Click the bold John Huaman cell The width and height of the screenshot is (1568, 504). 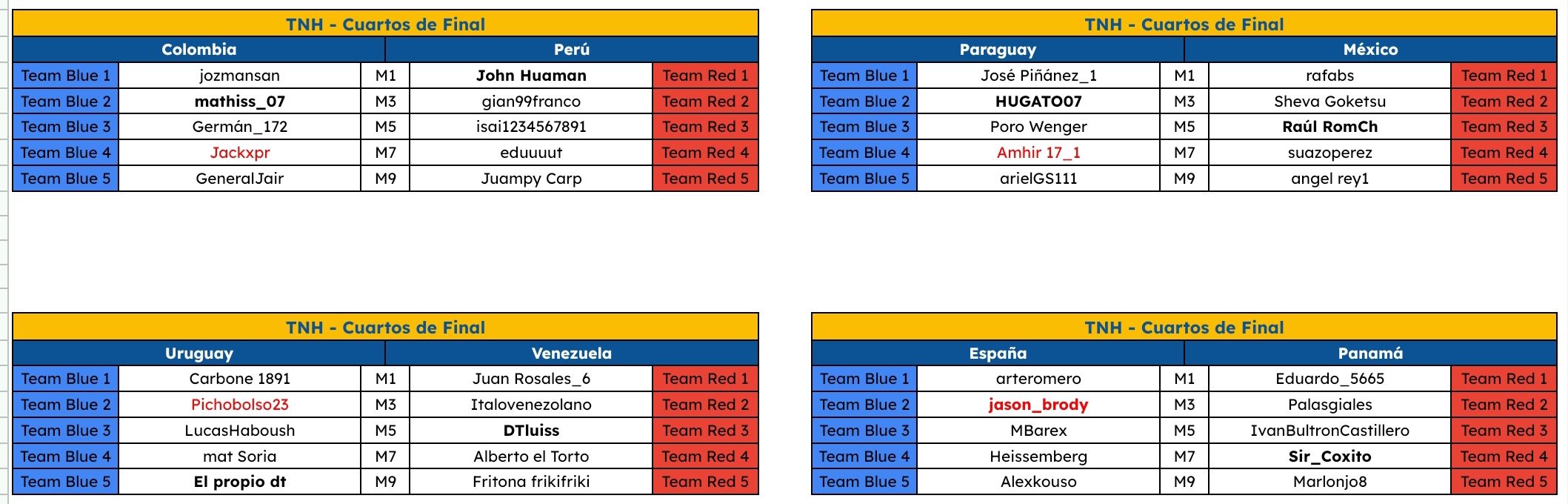531,76
